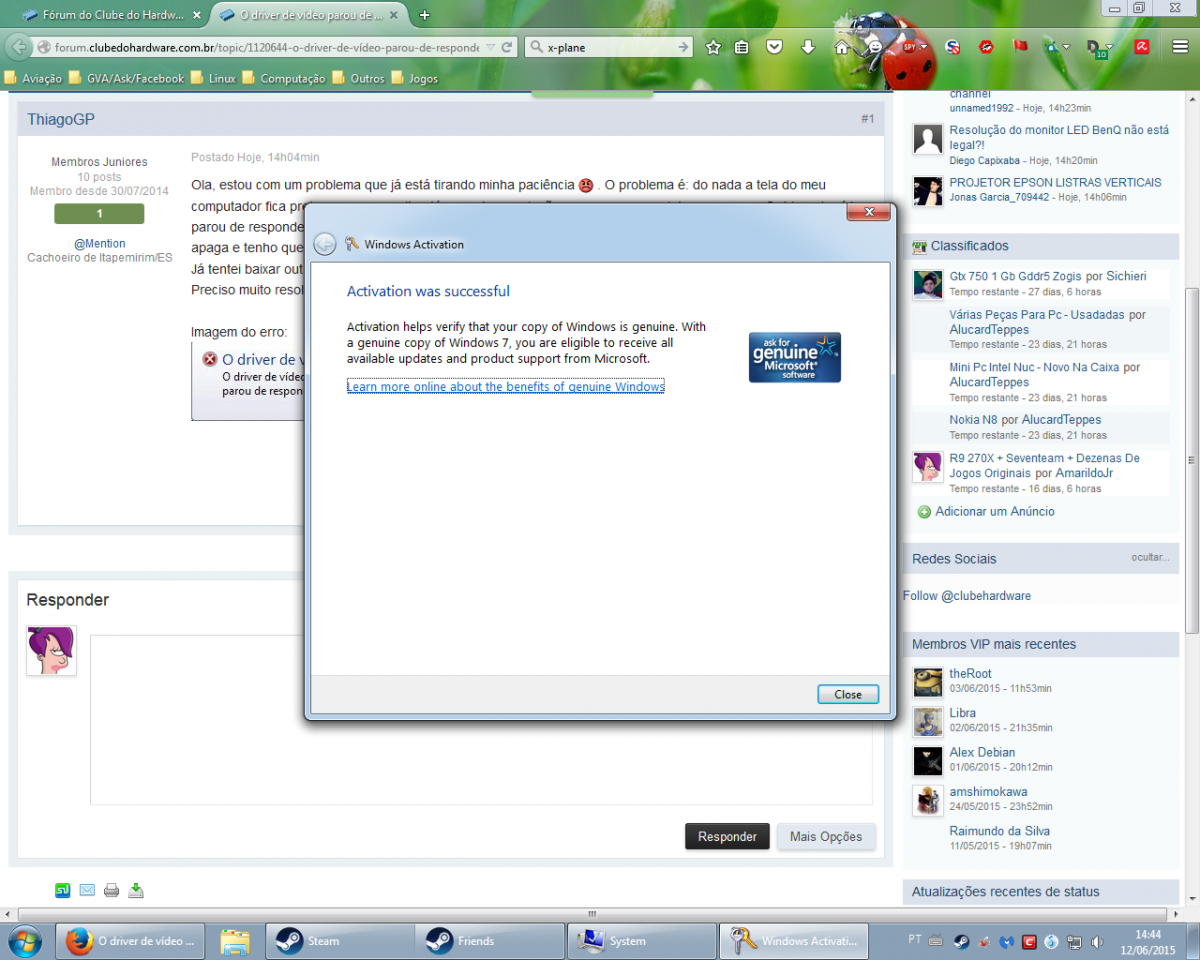Click the green plus next to Adicionar um Anúncio

924,512
